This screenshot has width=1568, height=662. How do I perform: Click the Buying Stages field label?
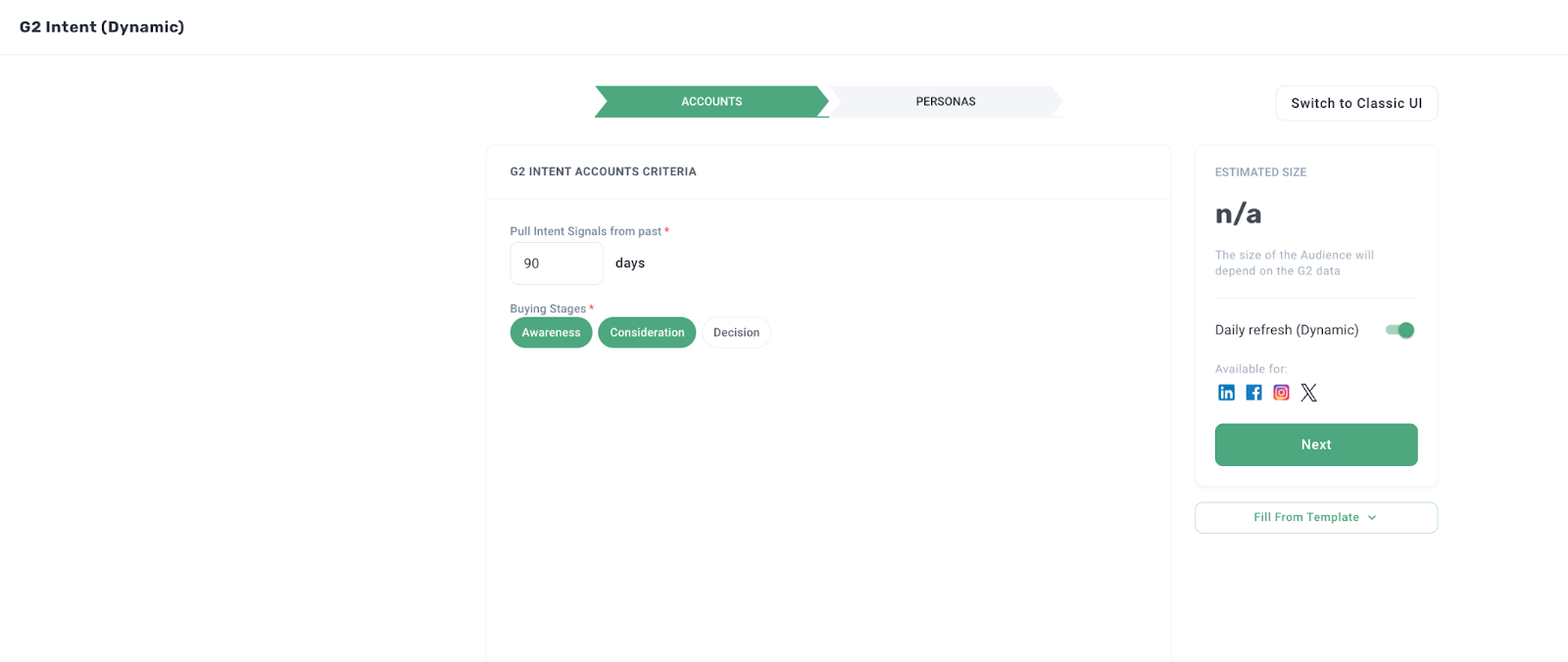pyautogui.click(x=548, y=308)
